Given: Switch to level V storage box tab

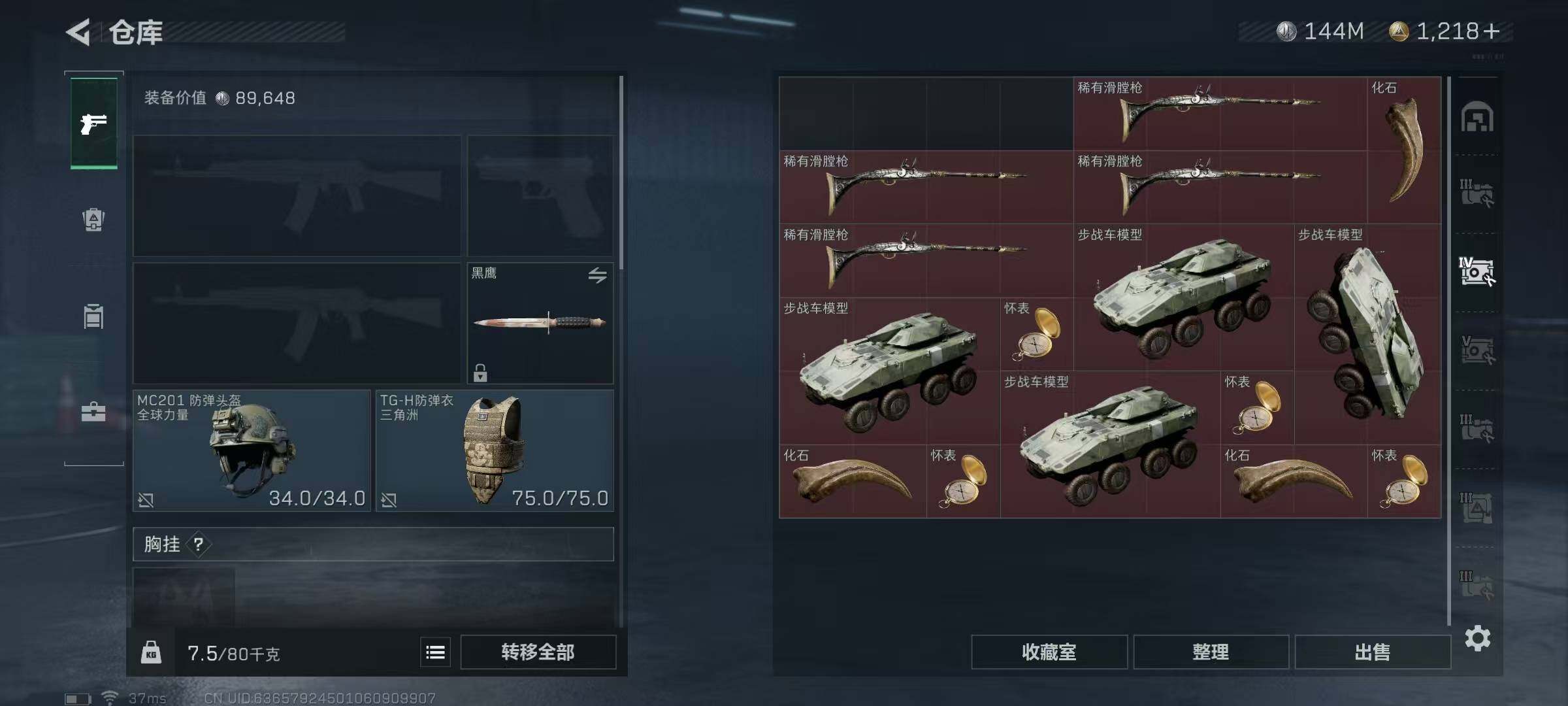Looking at the screenshot, I should point(1477,350).
